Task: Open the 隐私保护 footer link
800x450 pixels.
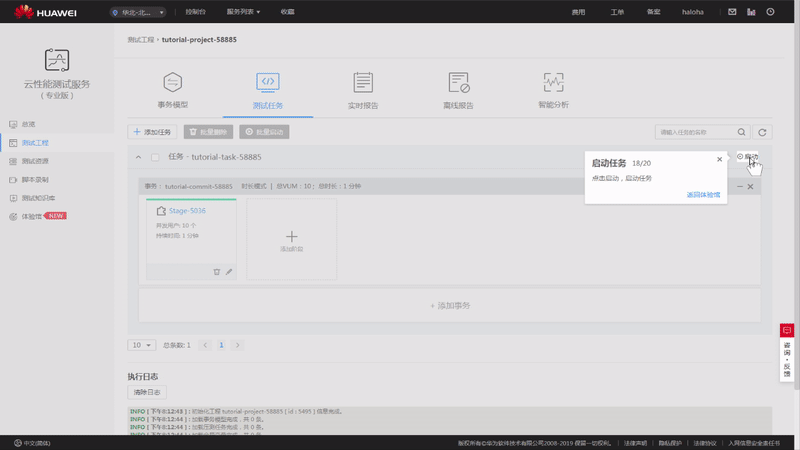Action: click(670, 443)
